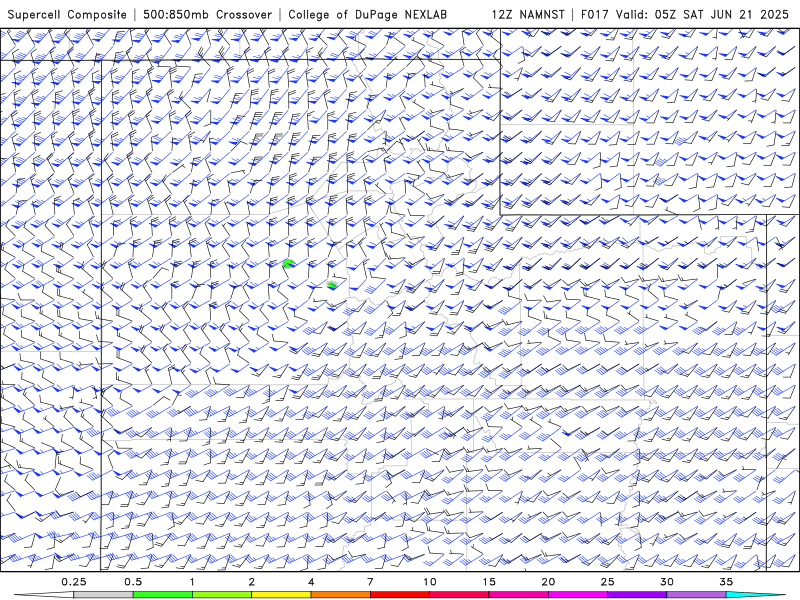Click the "4" legend value

[x=311, y=582]
